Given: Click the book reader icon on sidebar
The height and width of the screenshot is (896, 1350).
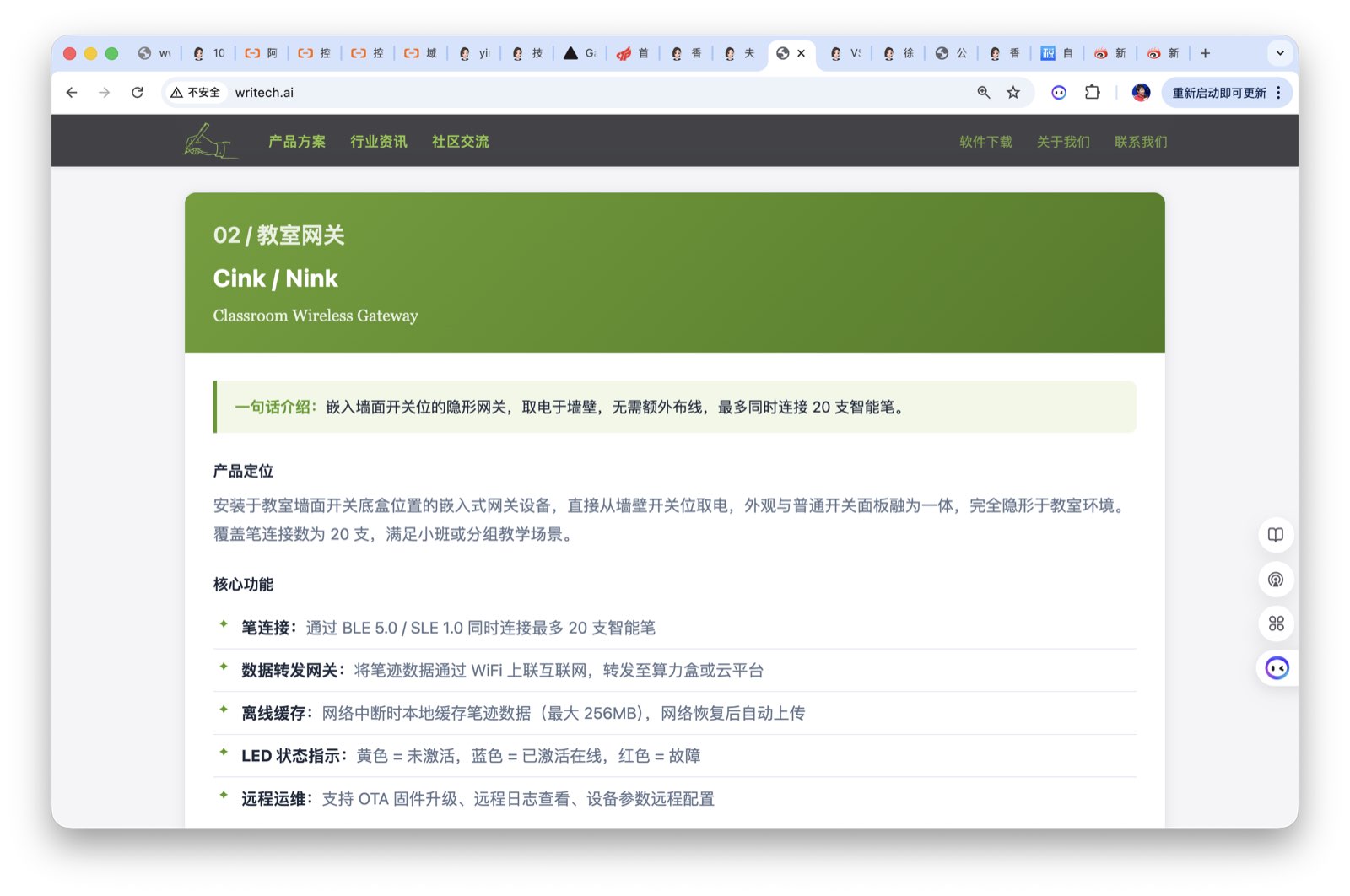Looking at the screenshot, I should [1276, 535].
